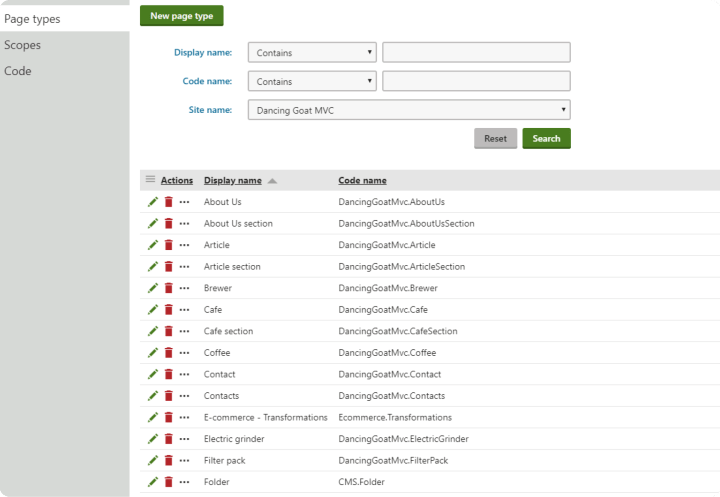Open more actions for Electric grinder
This screenshot has height=497, width=720.
coord(184,439)
